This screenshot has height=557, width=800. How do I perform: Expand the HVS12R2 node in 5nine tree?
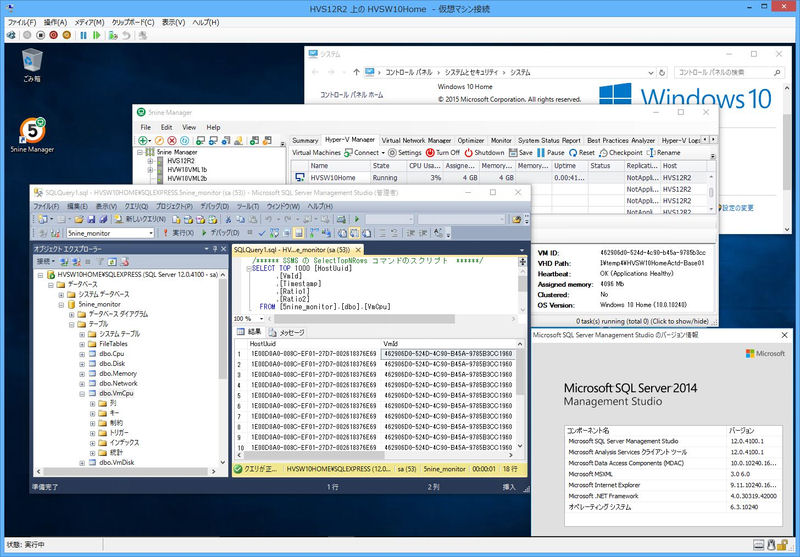coord(150,161)
